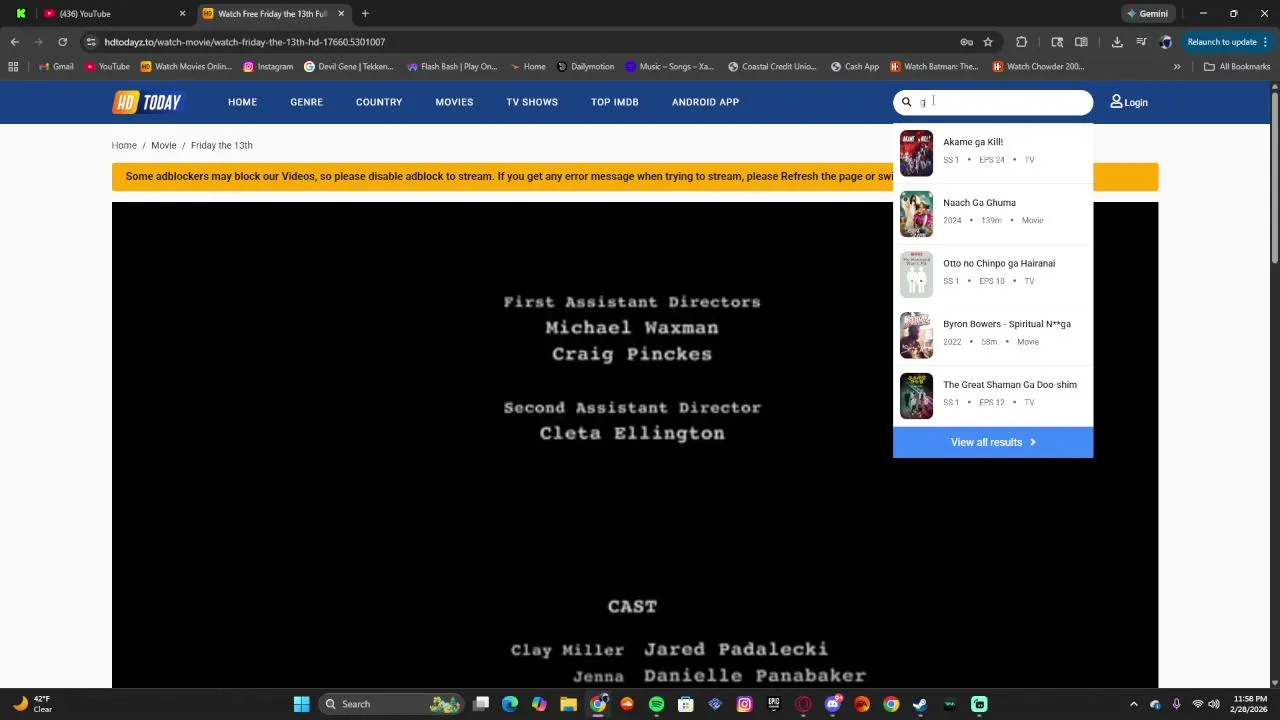Open Microsoft Edge from the taskbar
The height and width of the screenshot is (720, 1280).
pos(510,704)
